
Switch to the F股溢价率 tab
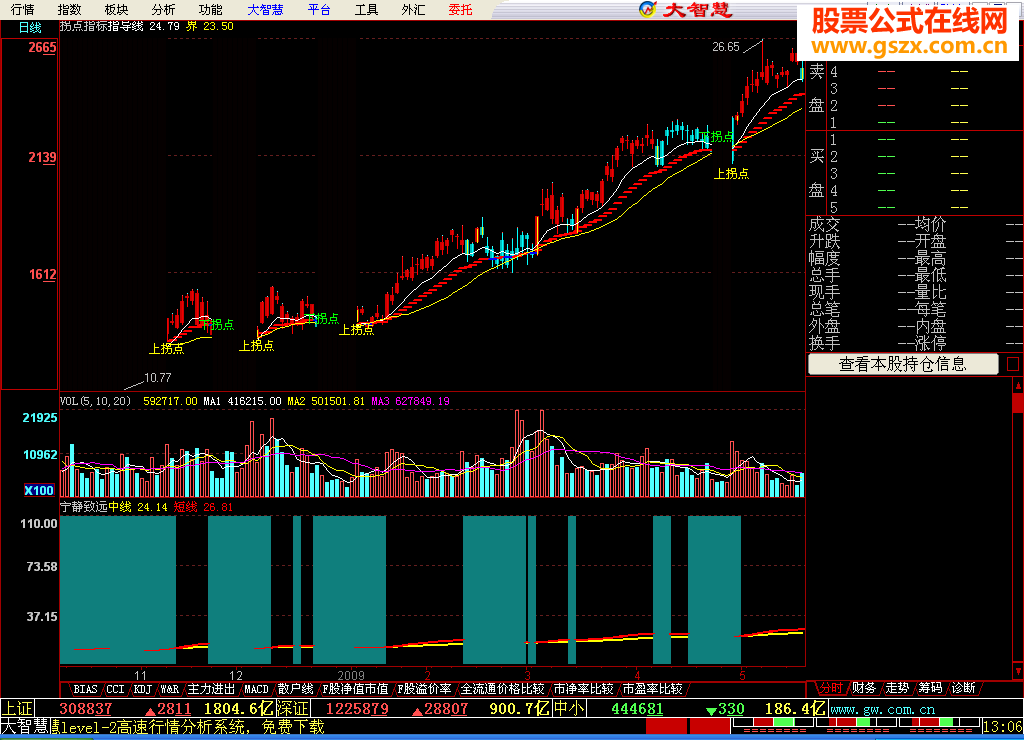[x=424, y=689]
